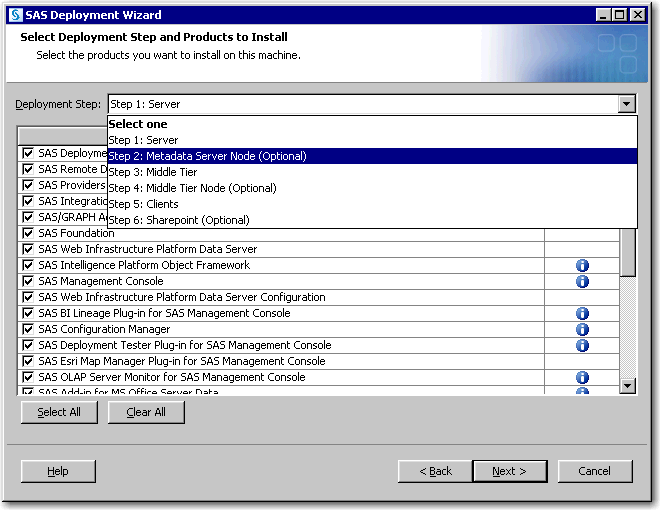The height and width of the screenshot is (510, 660).
Task: Select Step 6: Sharepoint (Optional) entry
Action: pos(179,220)
